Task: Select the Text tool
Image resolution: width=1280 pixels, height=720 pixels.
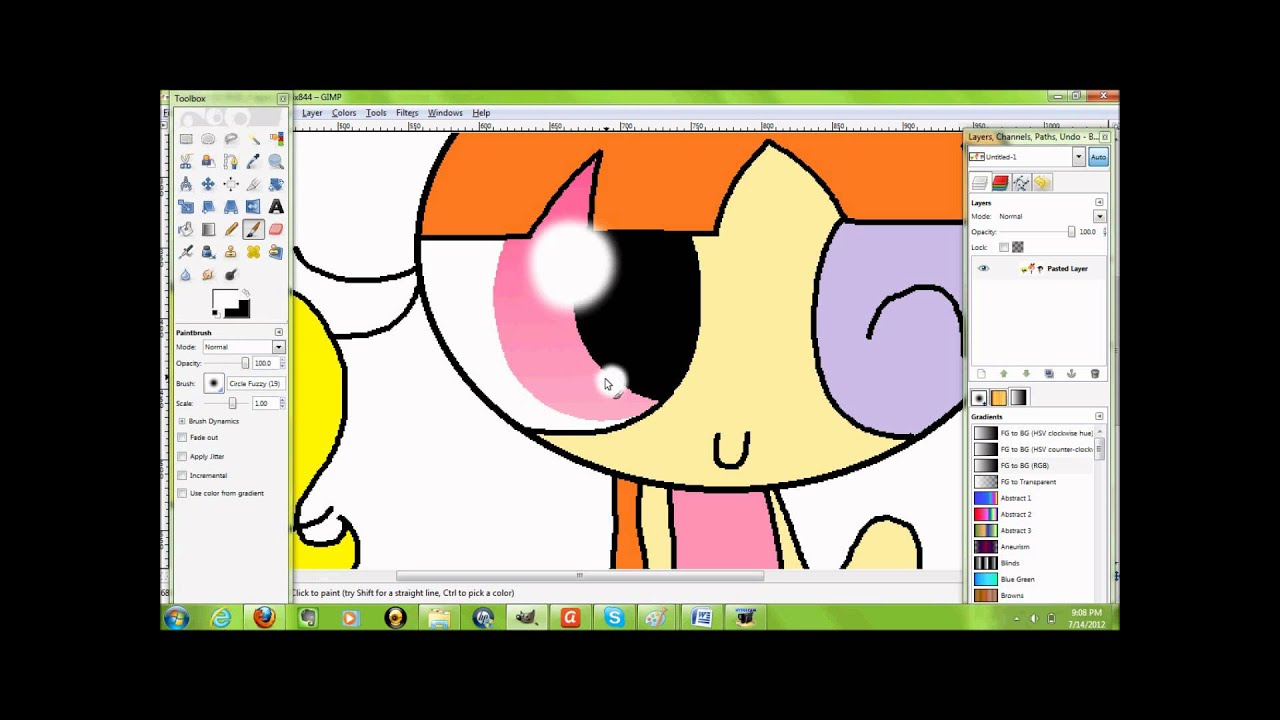Action: 276,207
